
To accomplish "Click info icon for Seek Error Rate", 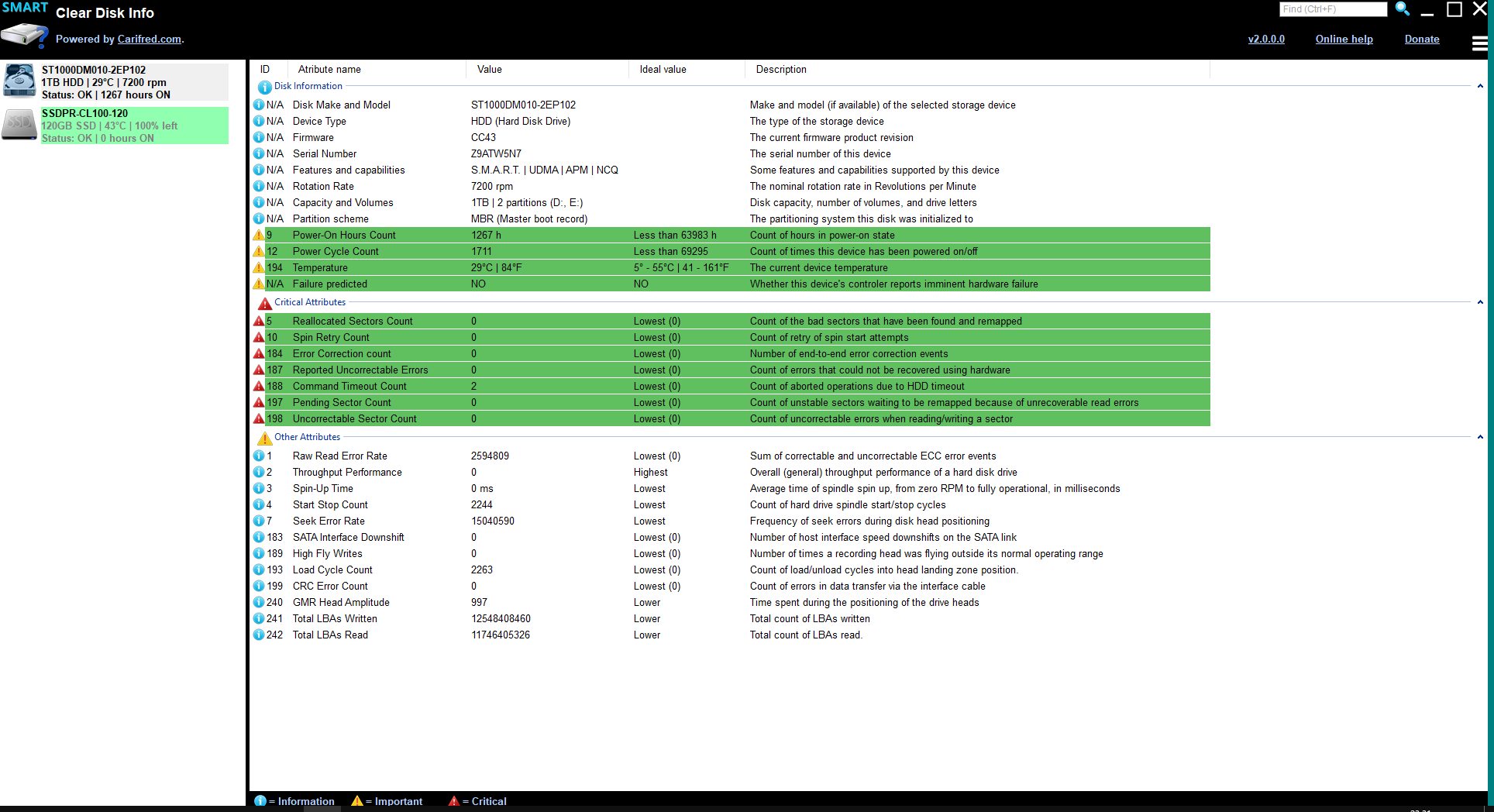I will [259, 521].
